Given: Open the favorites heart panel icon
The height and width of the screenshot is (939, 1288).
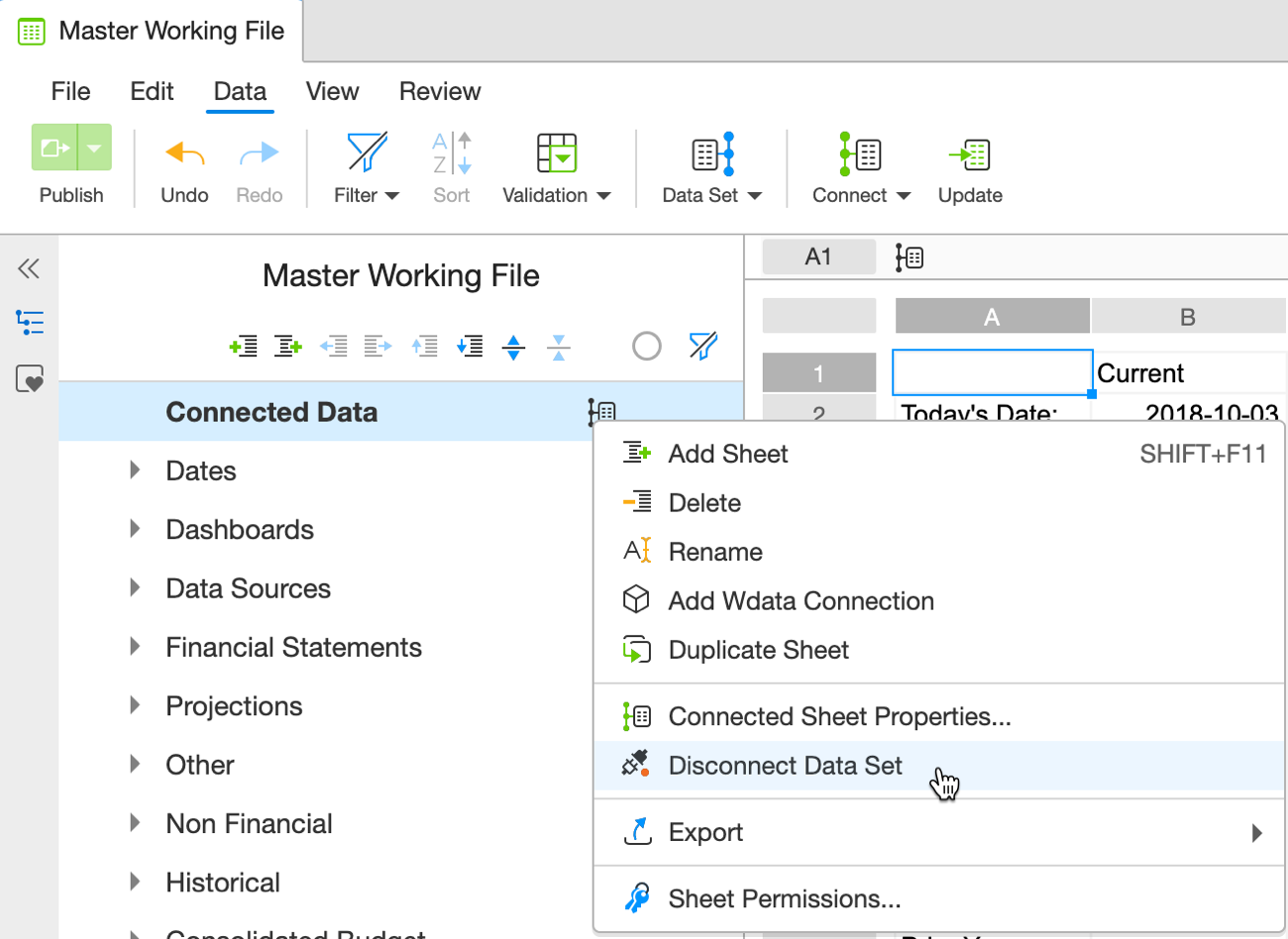Looking at the screenshot, I should (30, 378).
